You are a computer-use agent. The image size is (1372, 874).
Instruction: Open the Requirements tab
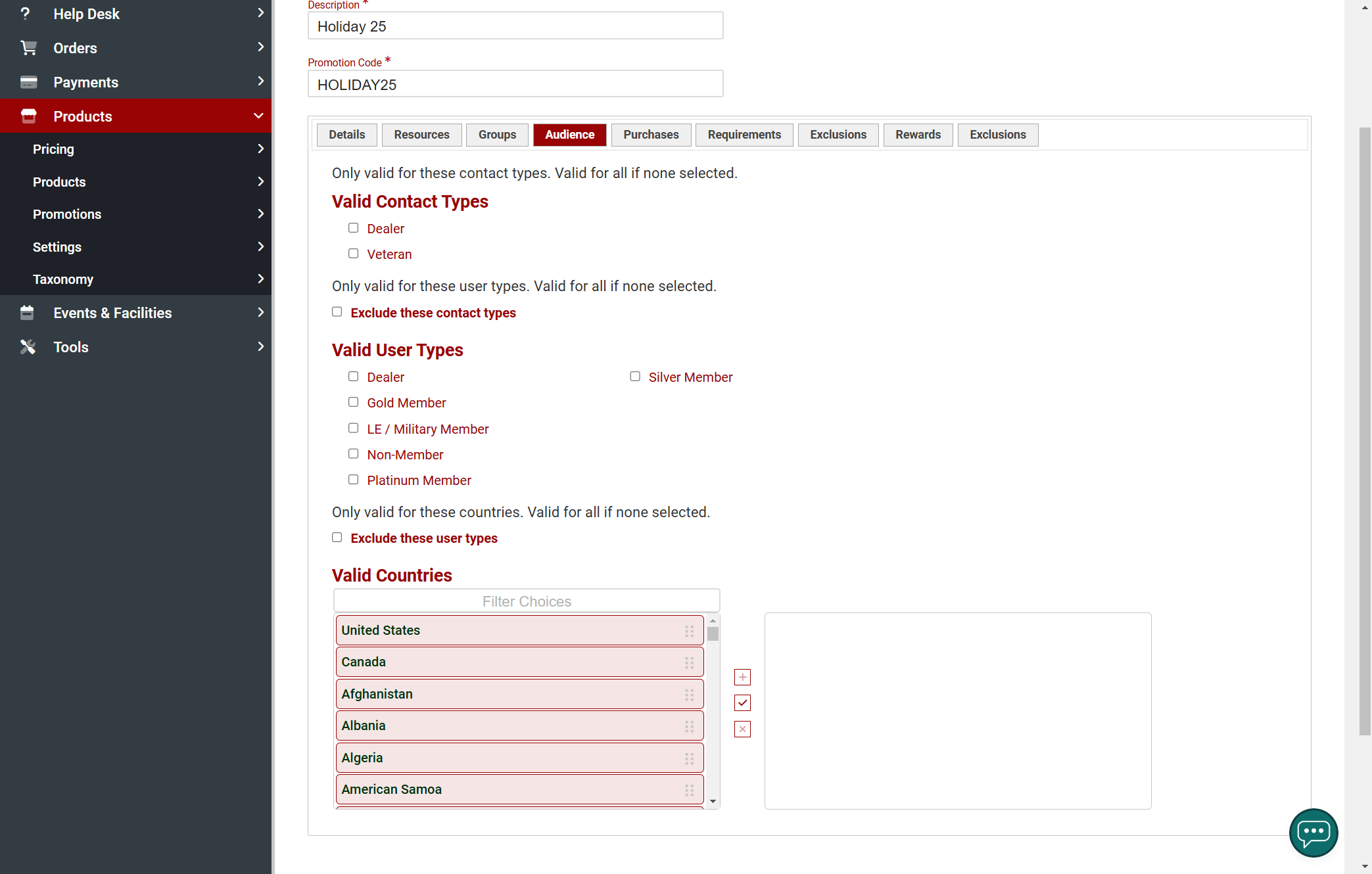744,135
